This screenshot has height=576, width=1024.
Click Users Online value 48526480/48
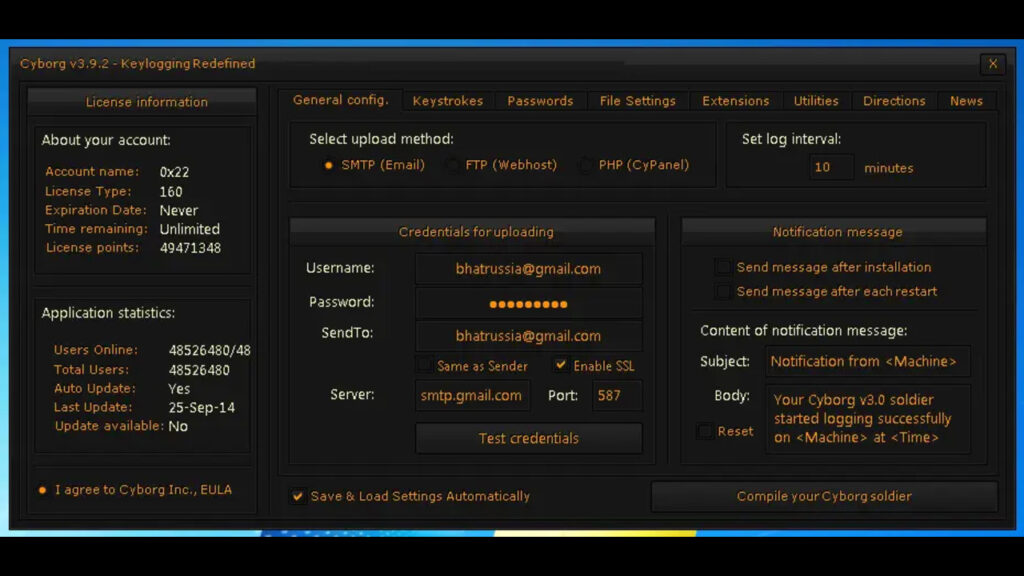[x=210, y=351]
